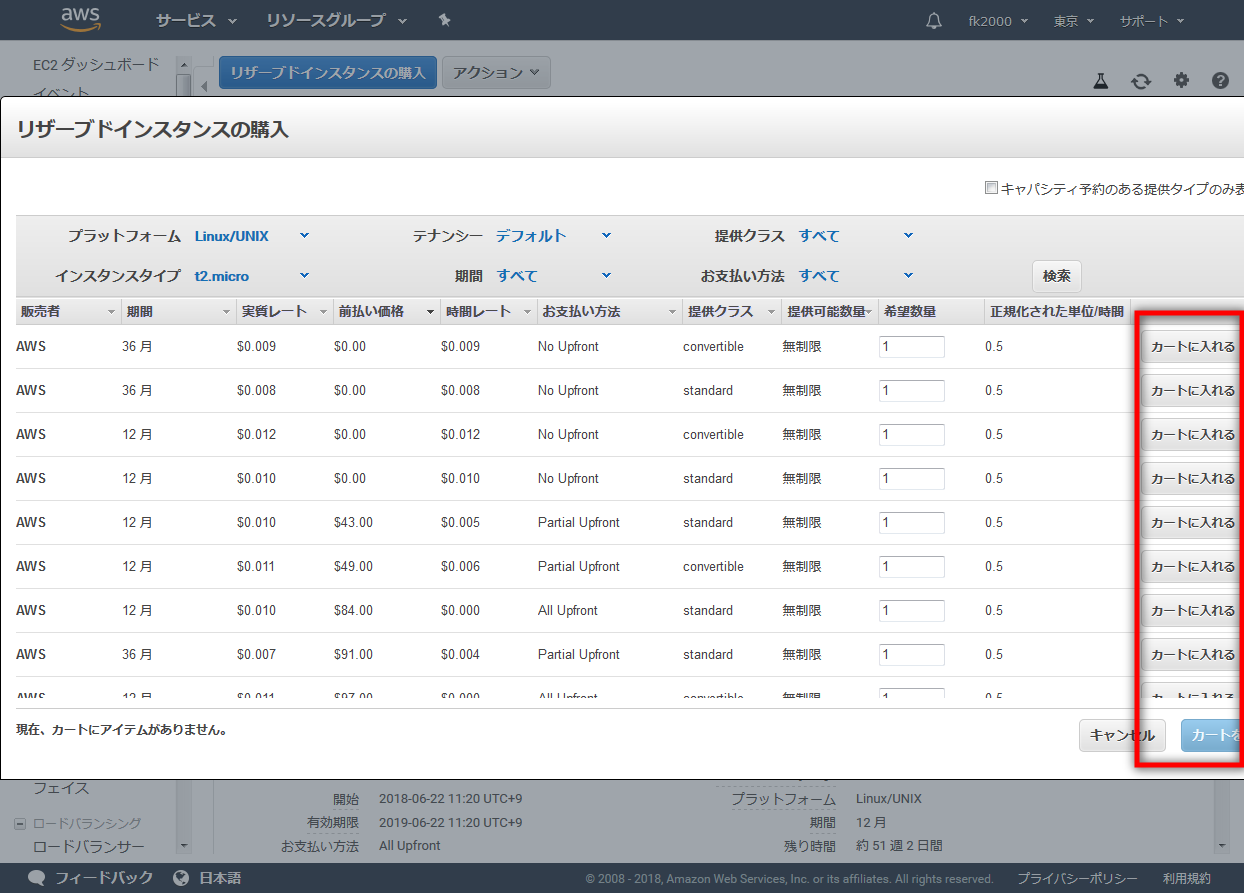Collapse the ロードバランシング section
This screenshot has height=893, width=1244.
[20, 824]
